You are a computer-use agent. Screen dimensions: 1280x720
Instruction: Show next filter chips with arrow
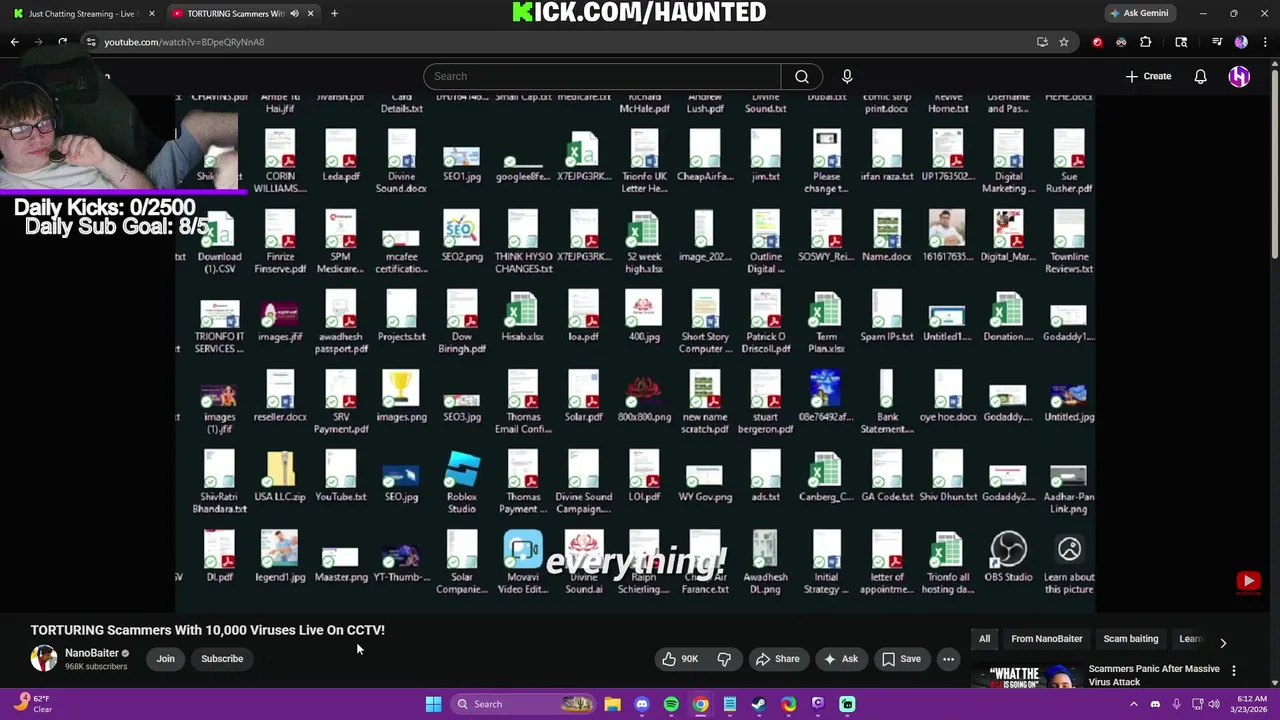click(1222, 641)
